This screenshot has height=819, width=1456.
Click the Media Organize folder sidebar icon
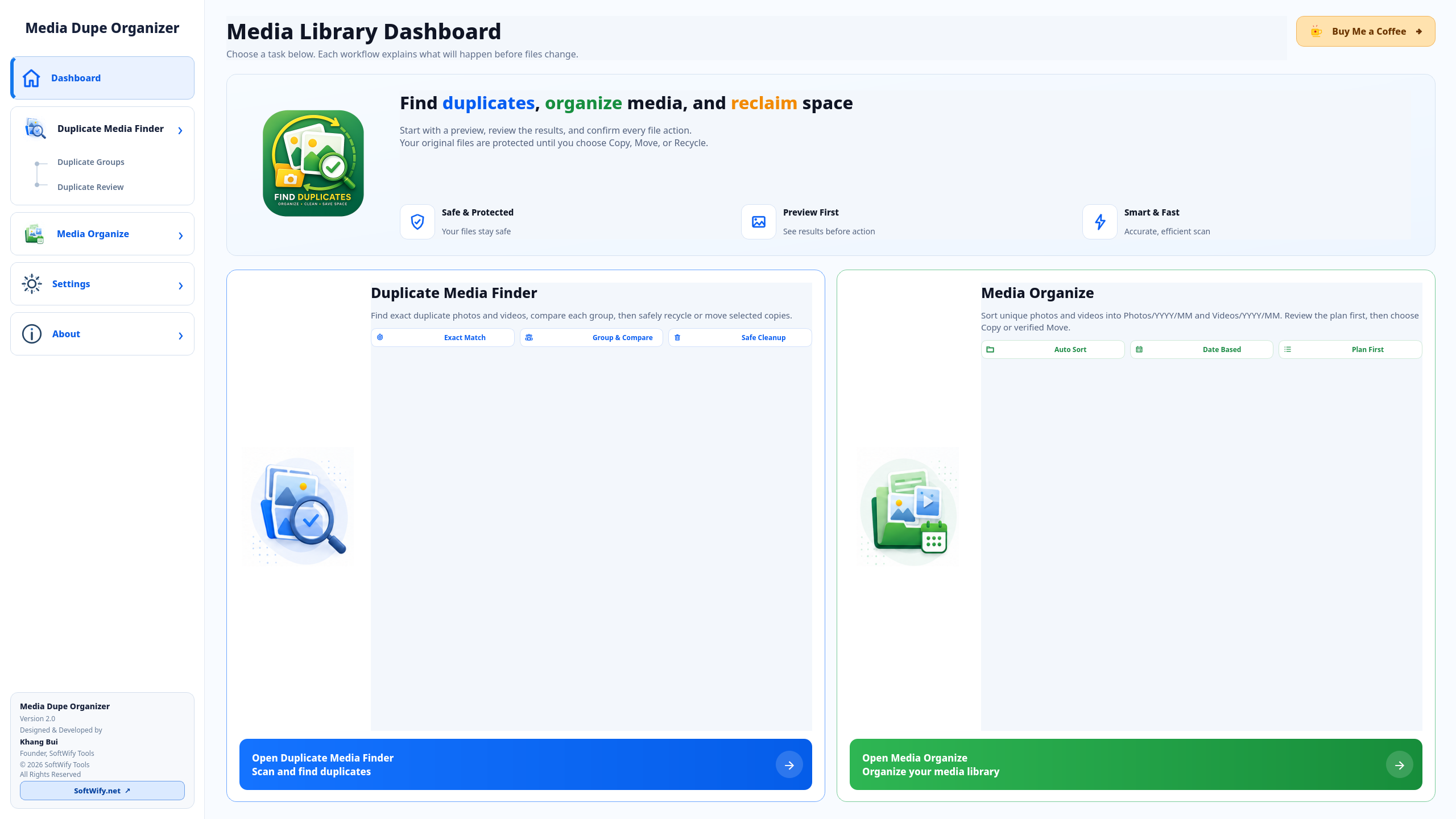tap(34, 234)
